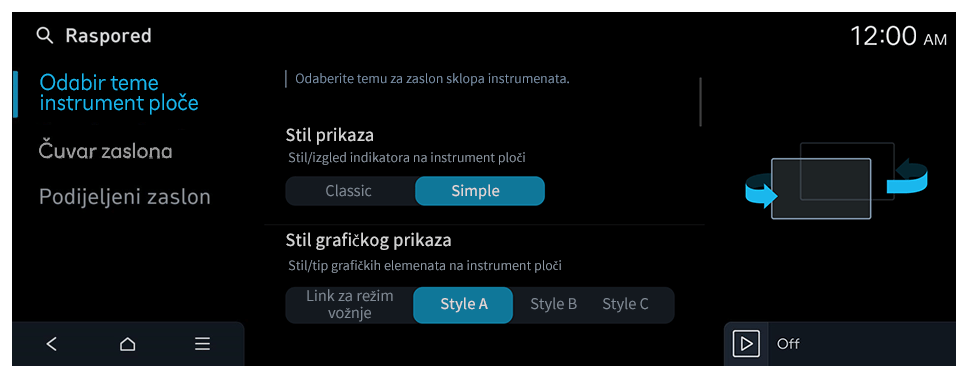The width and height of the screenshot is (968, 378).
Task: Select the Classic display style
Action: tap(349, 191)
